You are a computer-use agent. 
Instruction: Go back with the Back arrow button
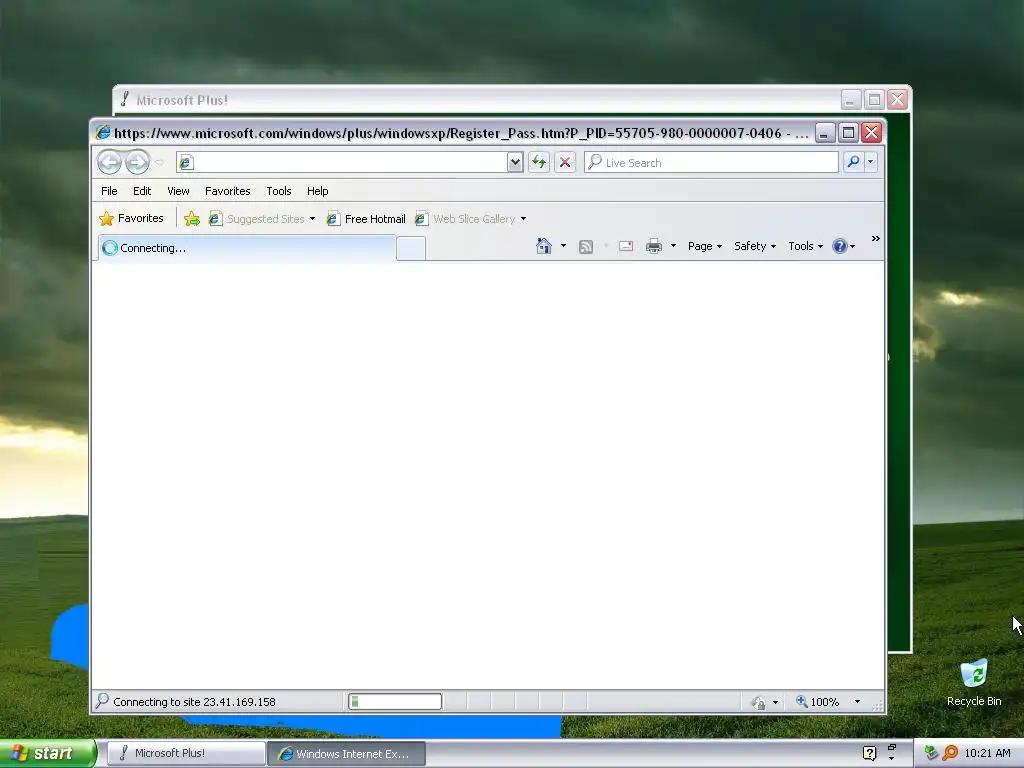109,162
